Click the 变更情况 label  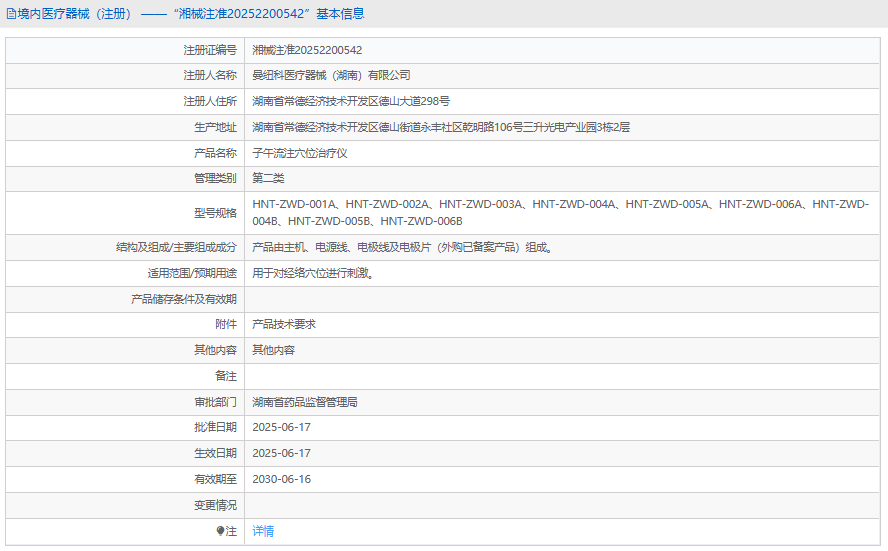215,505
